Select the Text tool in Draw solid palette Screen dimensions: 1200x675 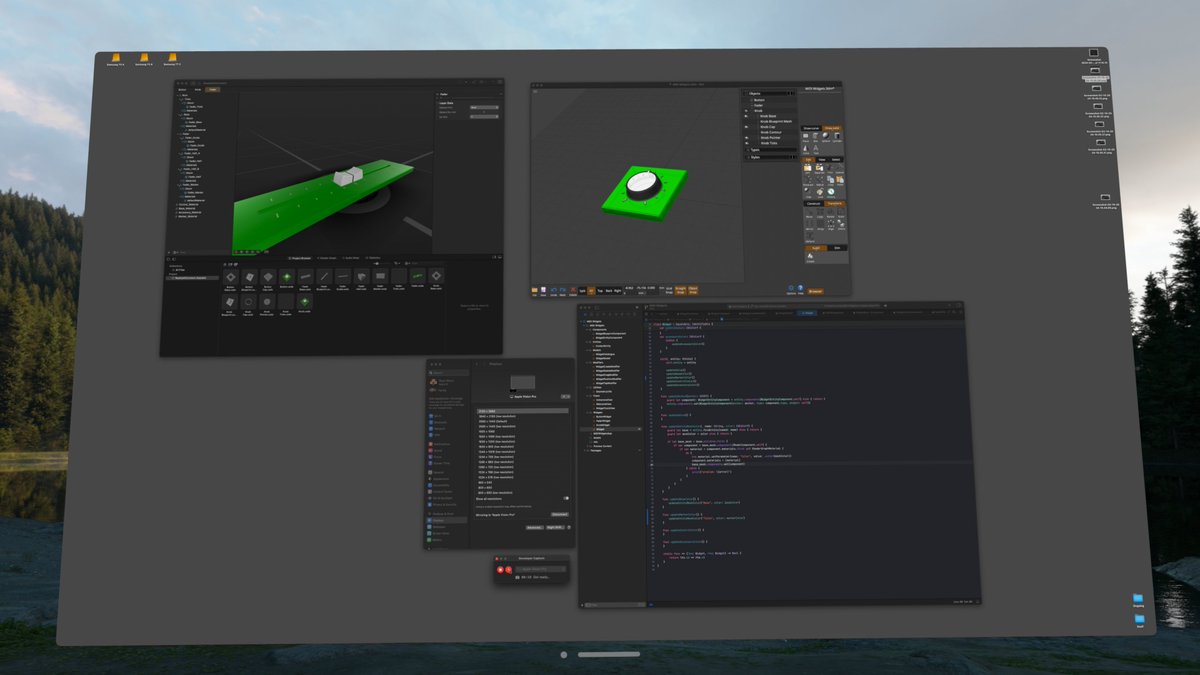click(816, 148)
